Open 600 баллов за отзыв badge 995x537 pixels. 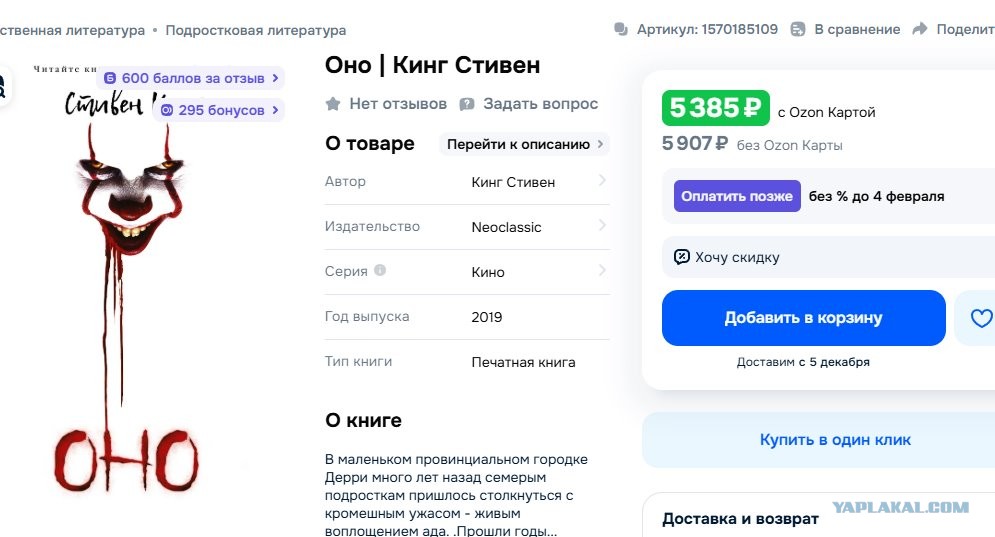[x=191, y=78]
